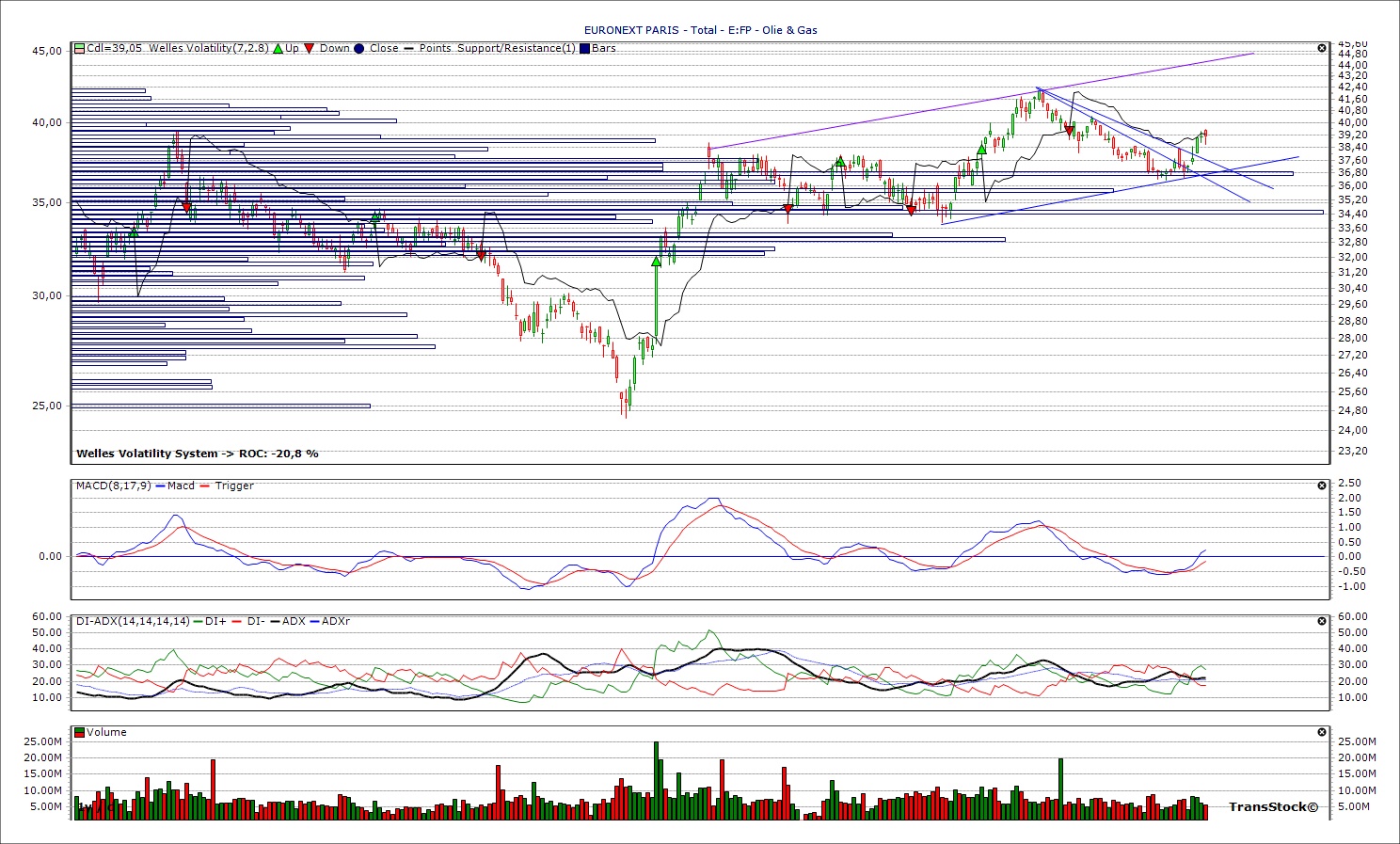Click the Welles Volatility System ROC -20,8 % text
Screen dimensions: 1400x844
(198, 454)
